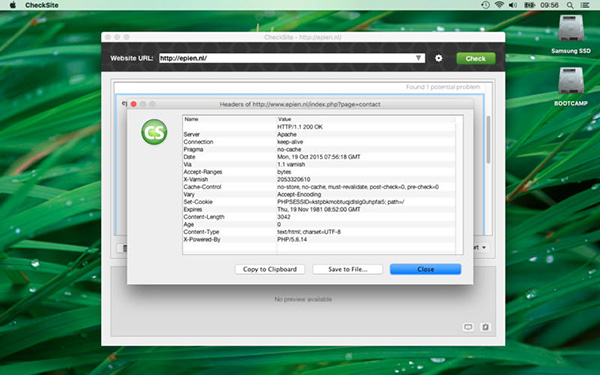The width and height of the screenshot is (600, 375).
Task: Open the volume control in menu bar
Action: (513, 5)
